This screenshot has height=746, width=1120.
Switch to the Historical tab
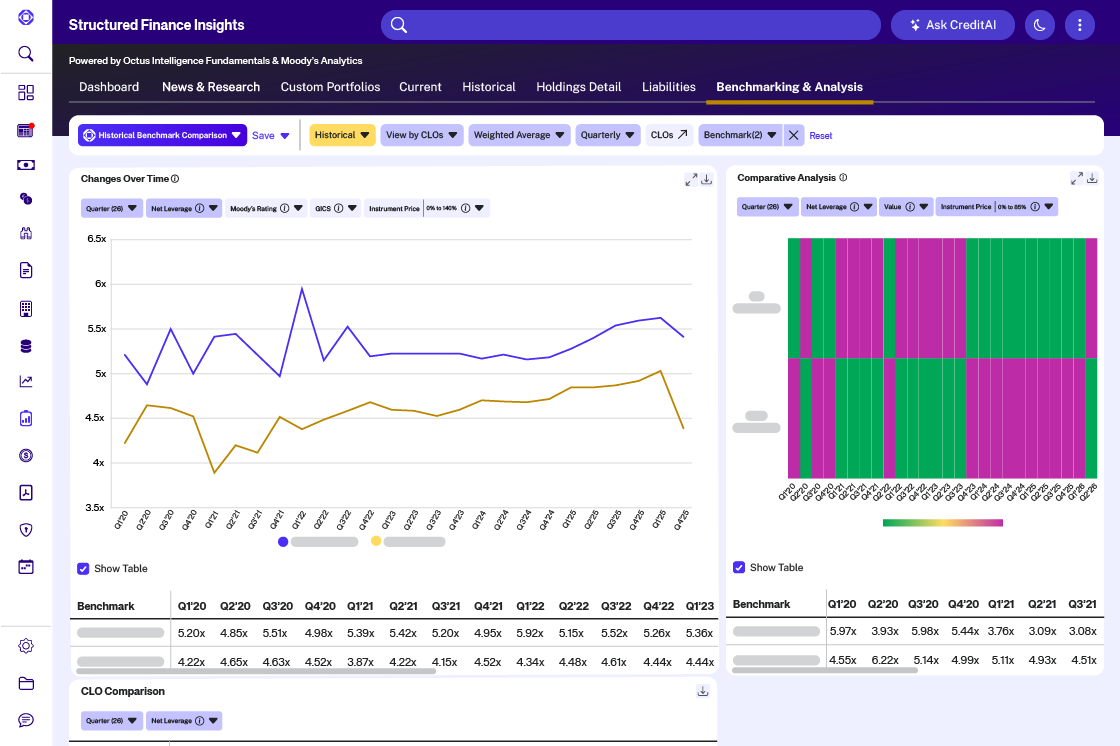click(489, 87)
